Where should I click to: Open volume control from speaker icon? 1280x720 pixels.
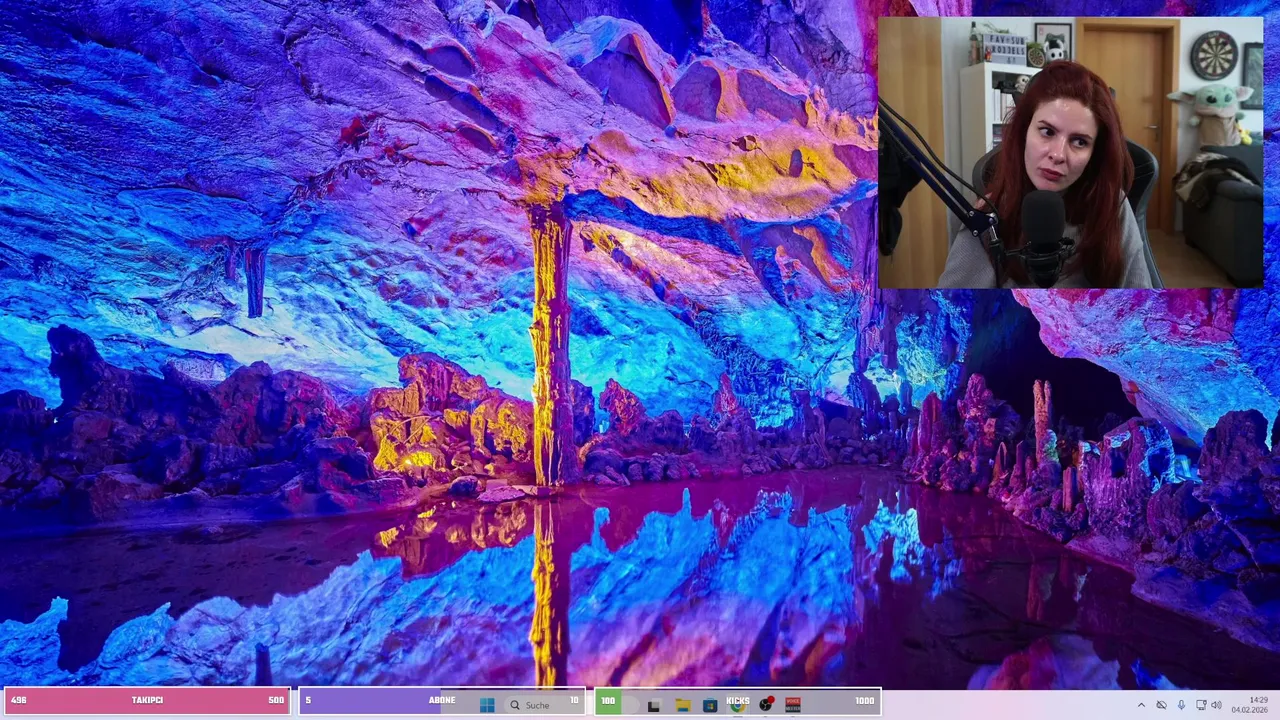click(1217, 705)
